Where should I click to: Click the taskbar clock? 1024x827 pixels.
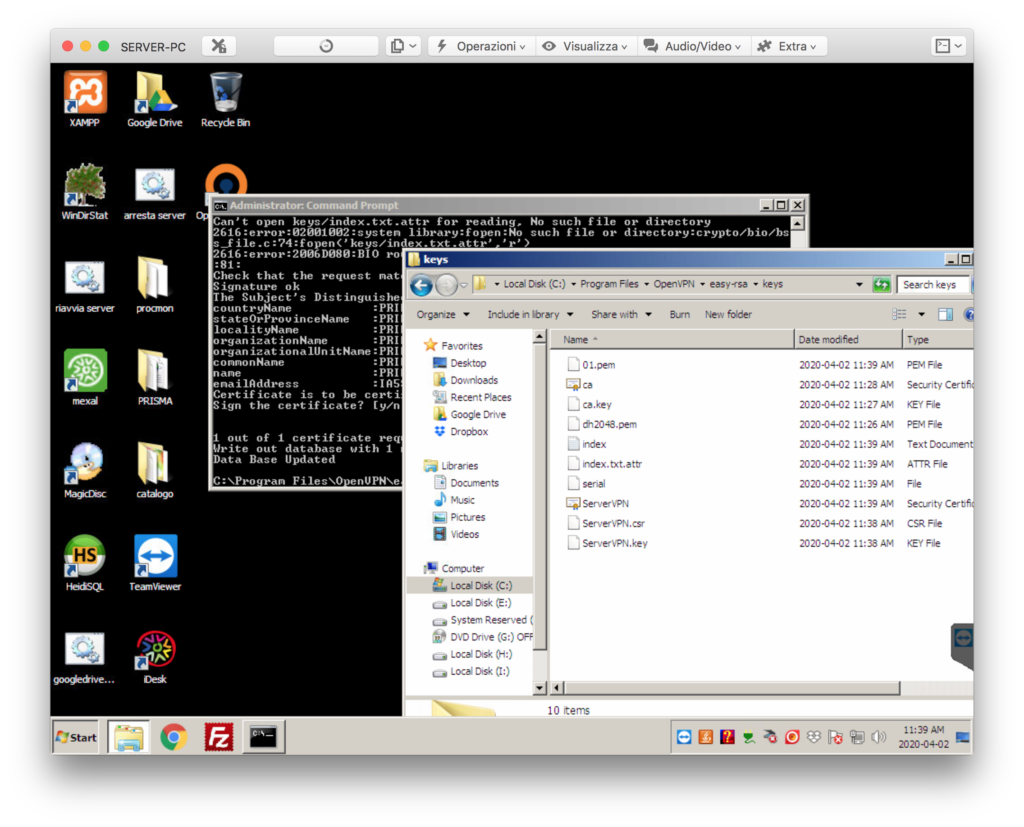pyautogui.click(x=923, y=737)
